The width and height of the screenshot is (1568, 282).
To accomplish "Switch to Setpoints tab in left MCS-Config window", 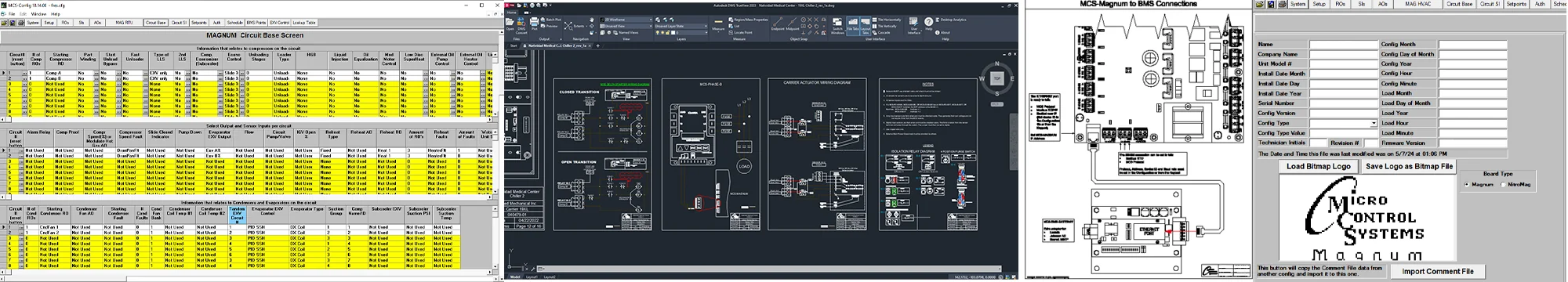I will click(x=199, y=23).
